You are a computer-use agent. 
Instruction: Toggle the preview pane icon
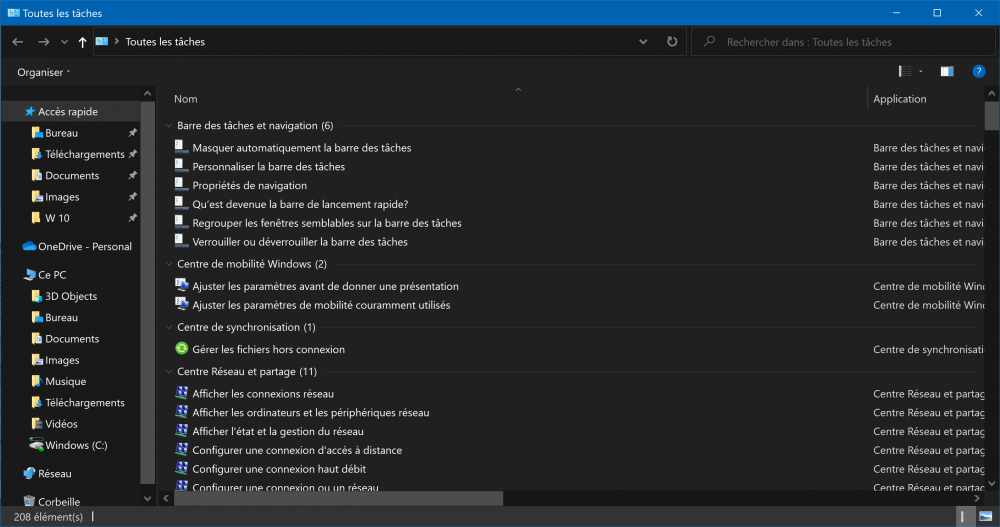click(946, 72)
